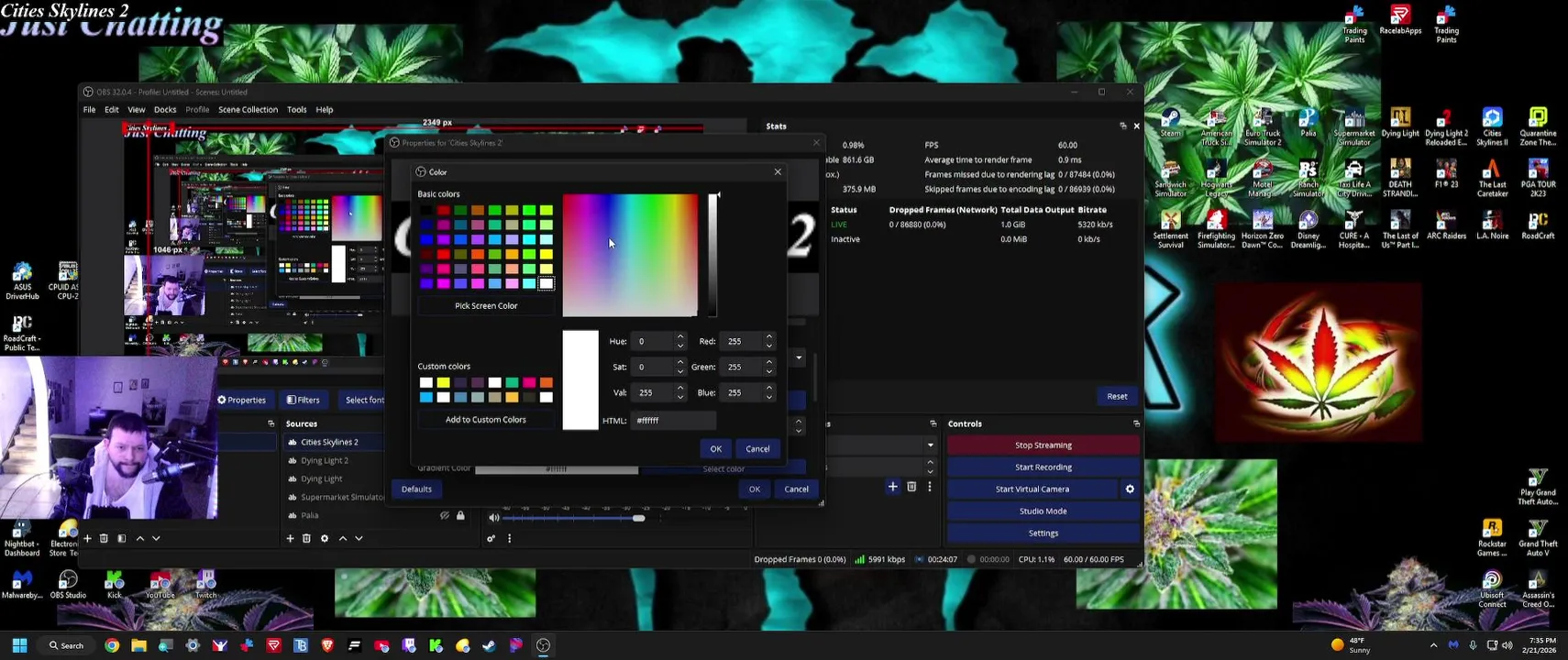This screenshot has height=660, width=1568.
Task: Open the File menu in OBS
Action: (x=89, y=109)
